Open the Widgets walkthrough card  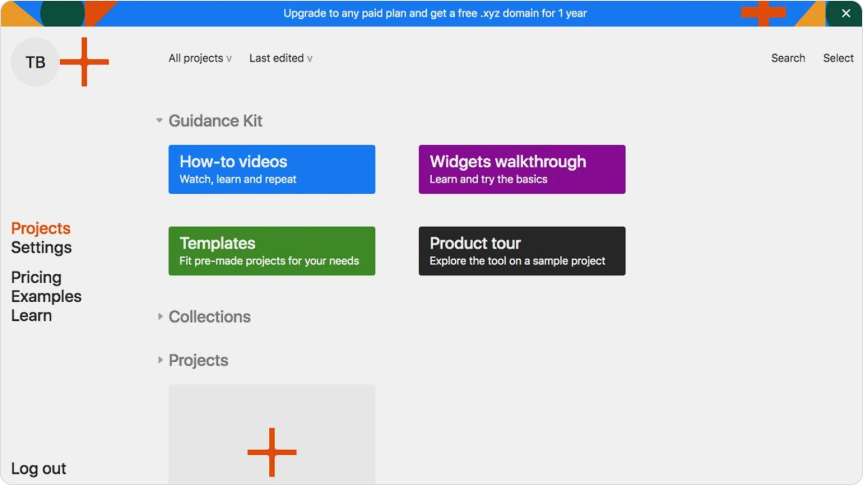522,169
